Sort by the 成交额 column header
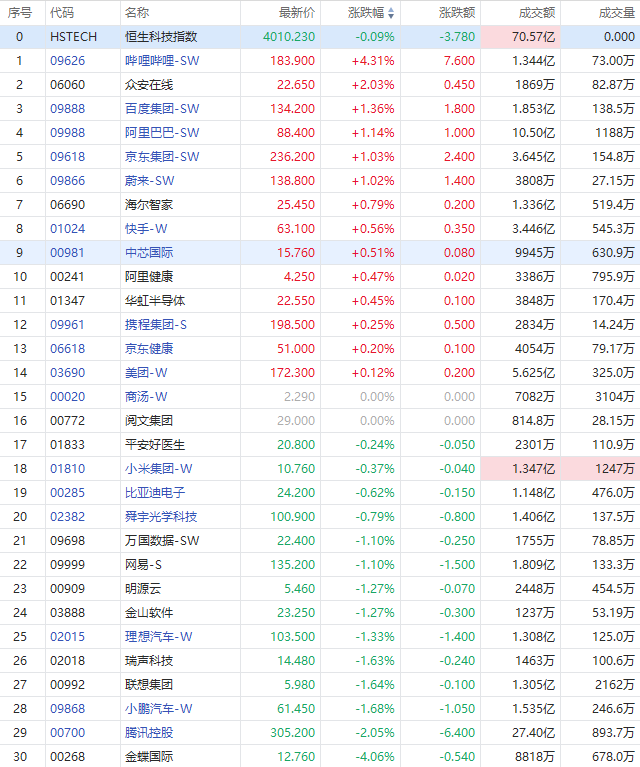The height and width of the screenshot is (767, 640). click(x=537, y=13)
